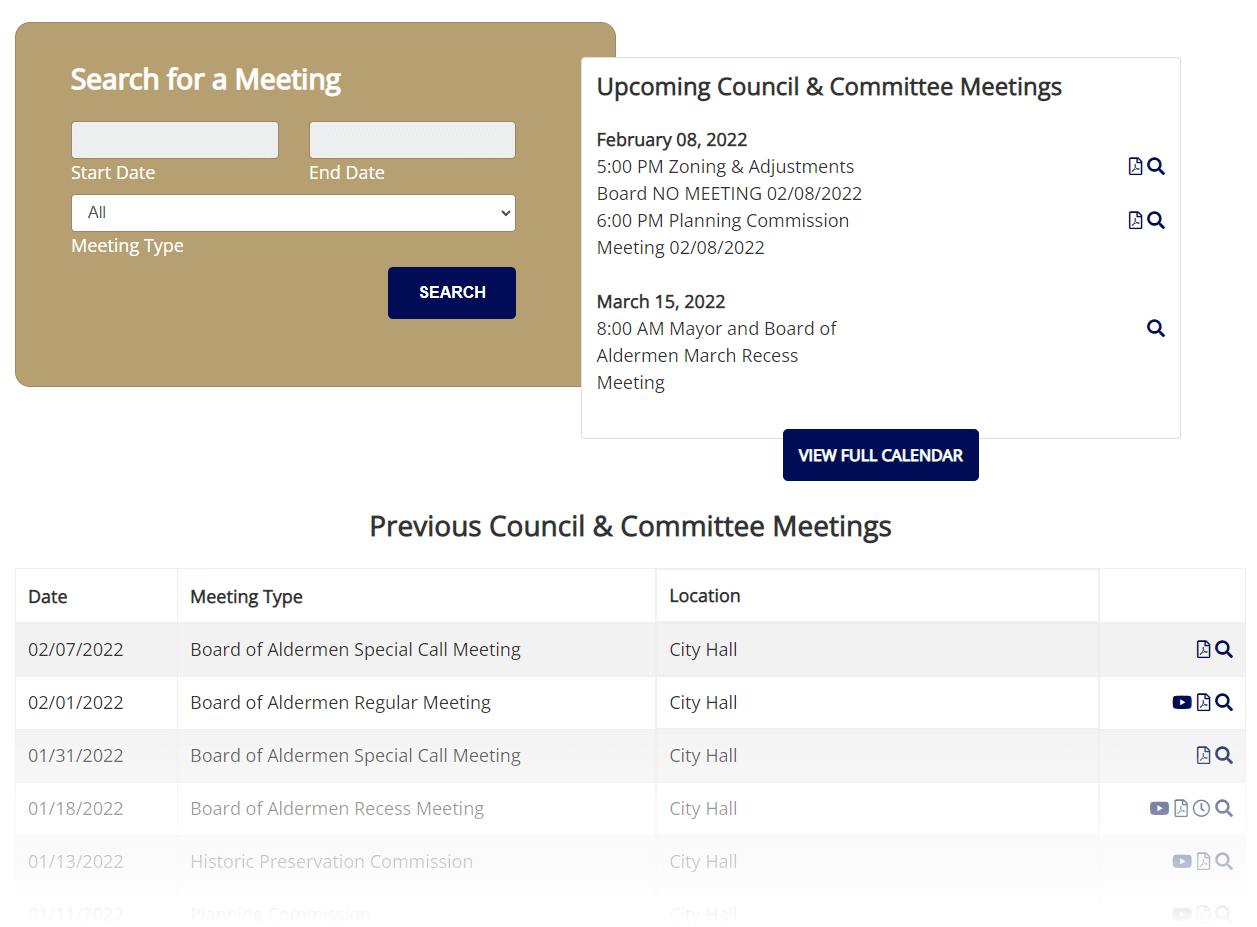Image resolution: width=1257 pixels, height=927 pixels.
Task: Click the End Date field
Action: [x=412, y=140]
